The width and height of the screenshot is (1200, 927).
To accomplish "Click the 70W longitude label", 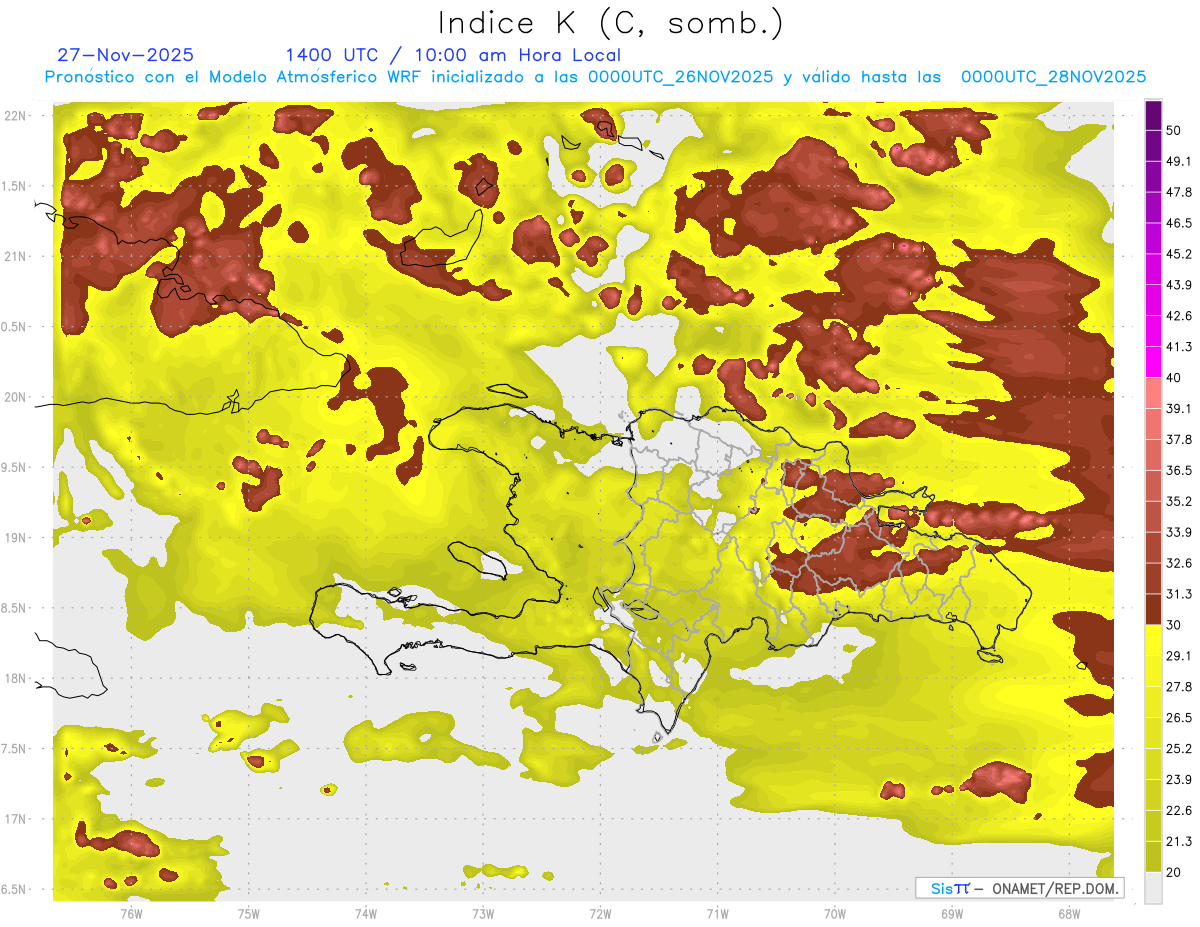I will tap(835, 914).
